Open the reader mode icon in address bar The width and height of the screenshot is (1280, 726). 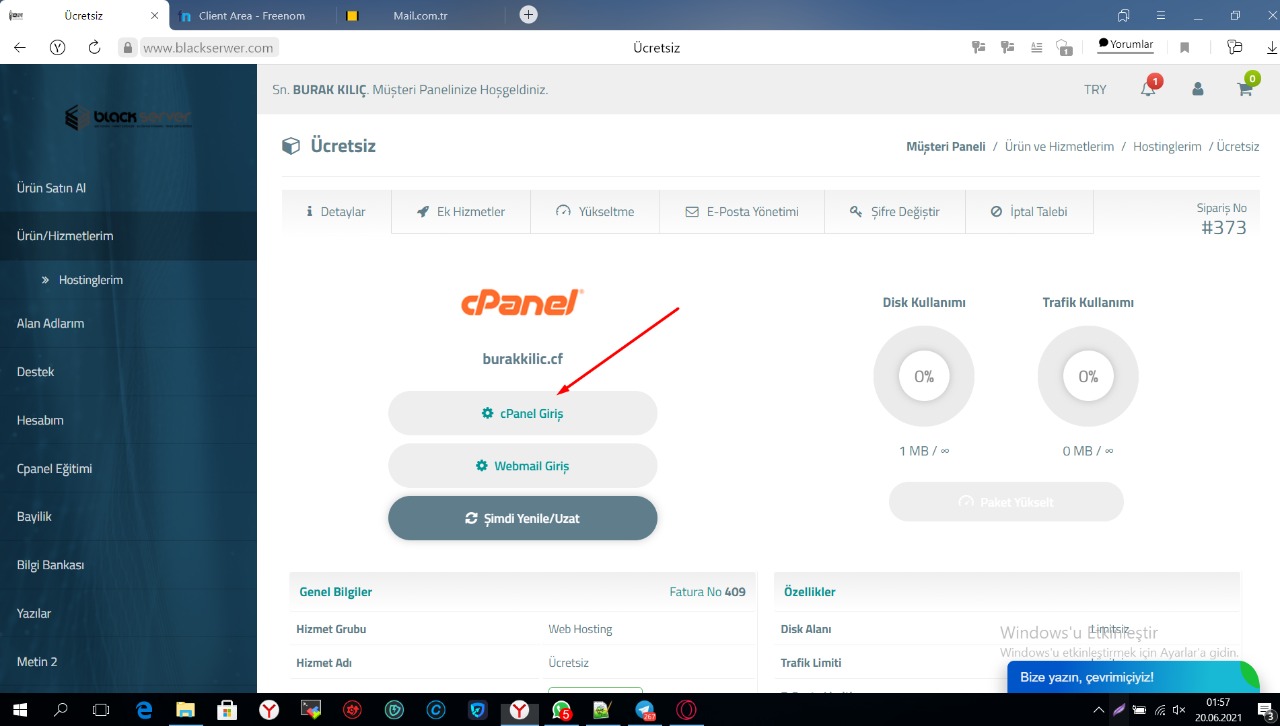[1036, 47]
